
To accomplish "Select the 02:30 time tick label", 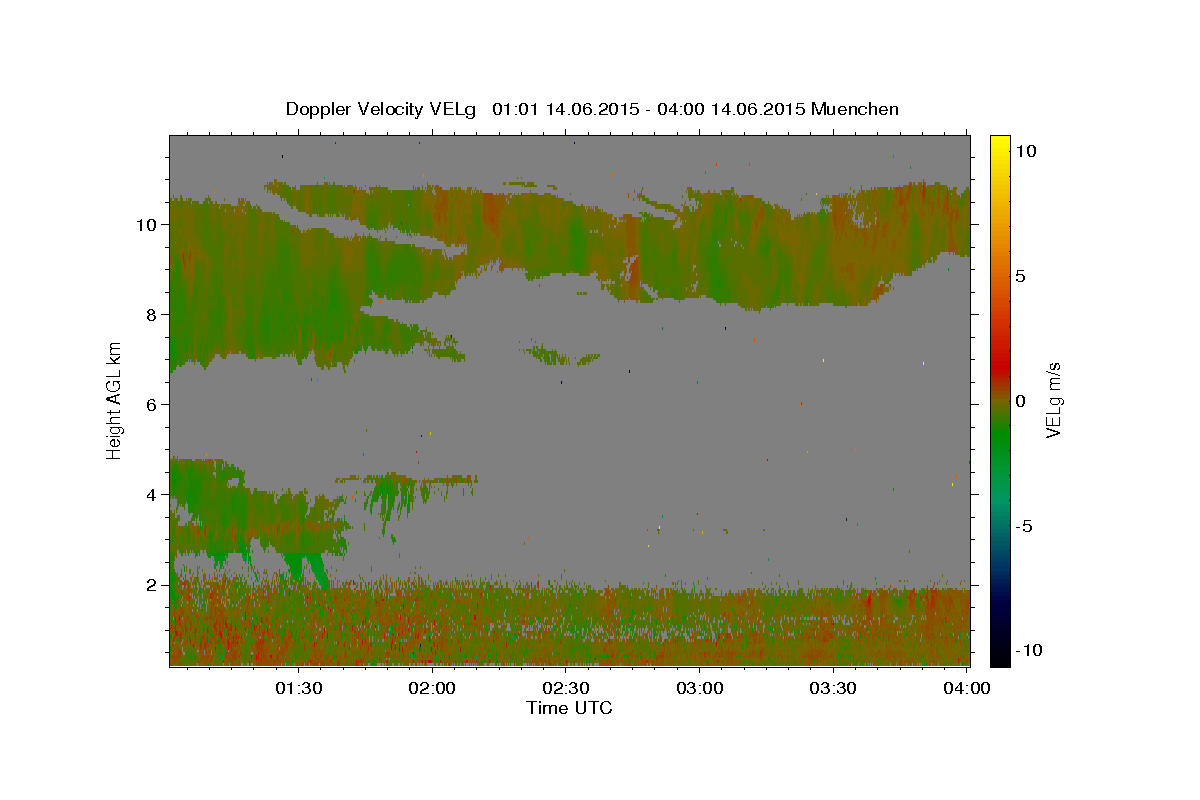I will [x=566, y=688].
